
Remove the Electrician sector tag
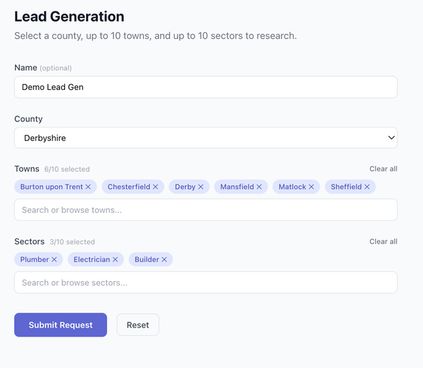(115, 259)
